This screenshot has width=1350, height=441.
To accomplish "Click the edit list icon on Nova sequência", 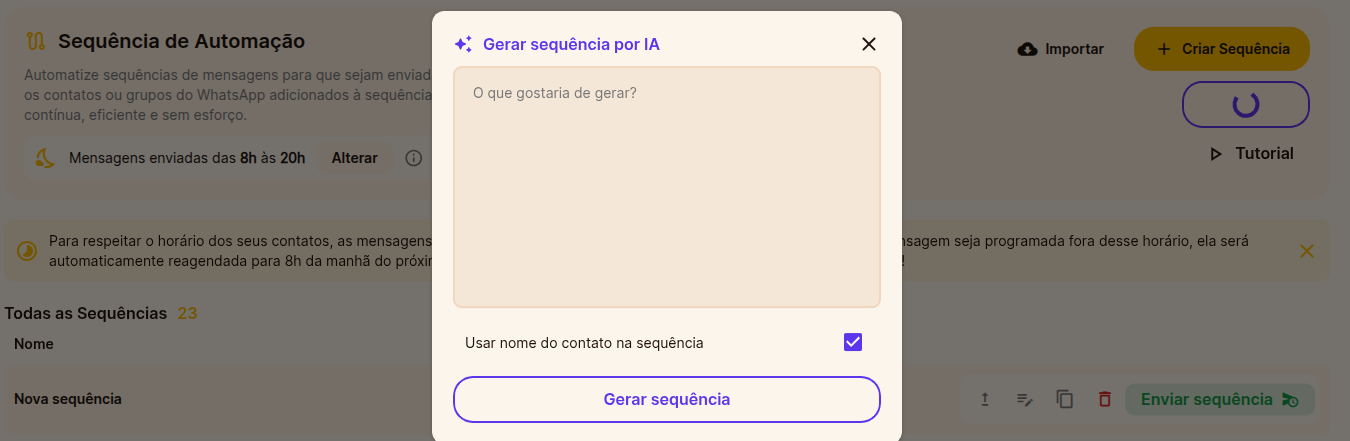I will [x=1024, y=399].
